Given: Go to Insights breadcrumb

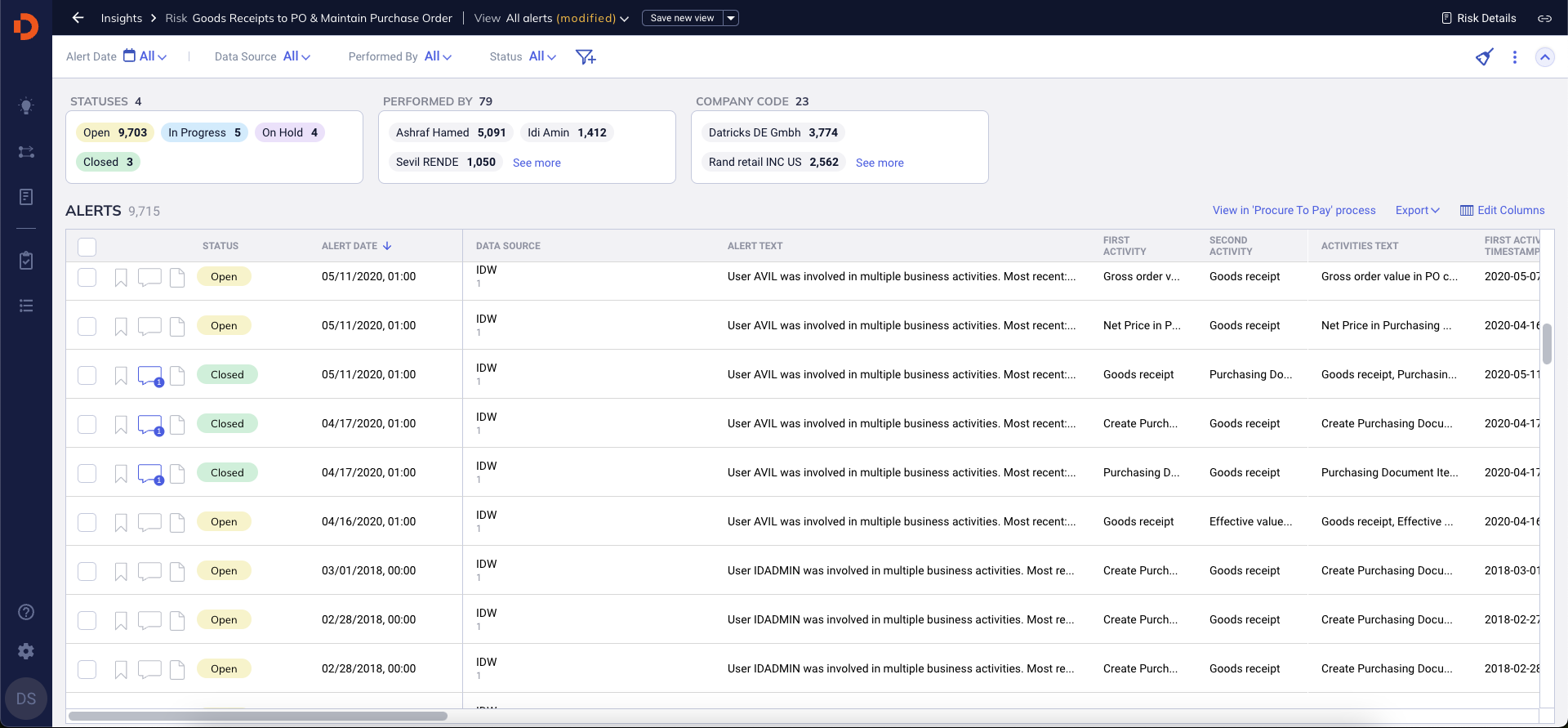Looking at the screenshot, I should pos(121,18).
